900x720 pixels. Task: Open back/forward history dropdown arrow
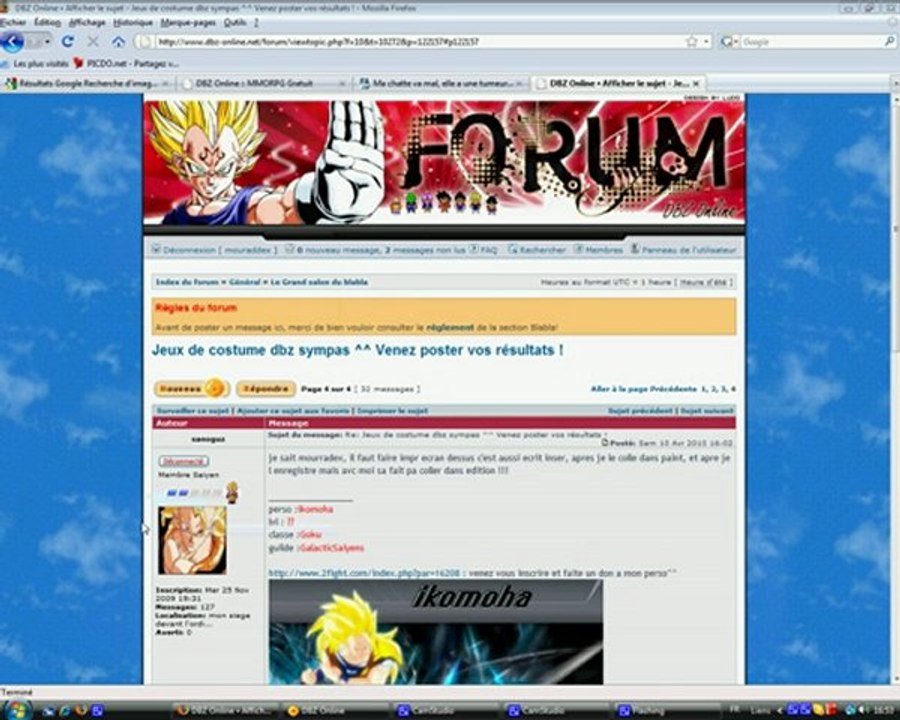pos(46,41)
